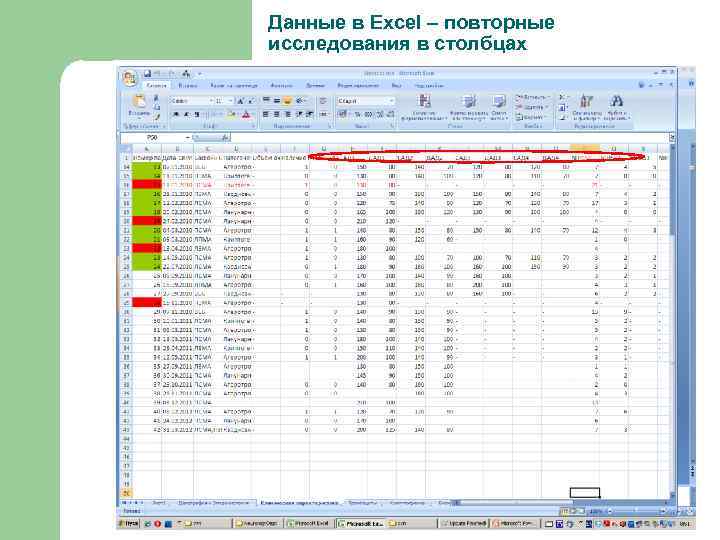Open the Тромбоциты sheet tab
The width and height of the screenshot is (720, 540).
tap(362, 503)
